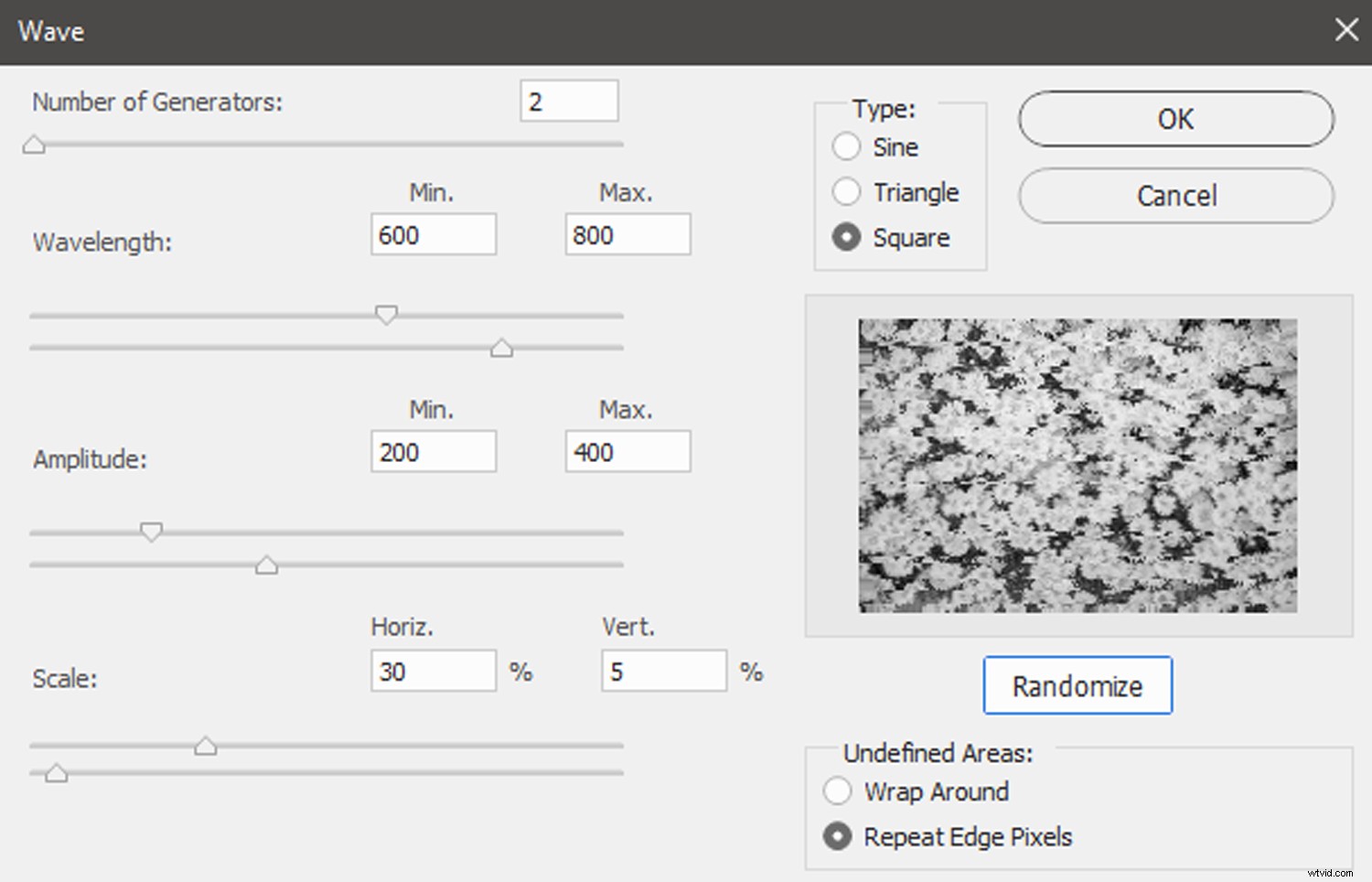Viewport: 1372px width, 882px height.
Task: Choose the Triangle wave type
Action: [x=847, y=192]
